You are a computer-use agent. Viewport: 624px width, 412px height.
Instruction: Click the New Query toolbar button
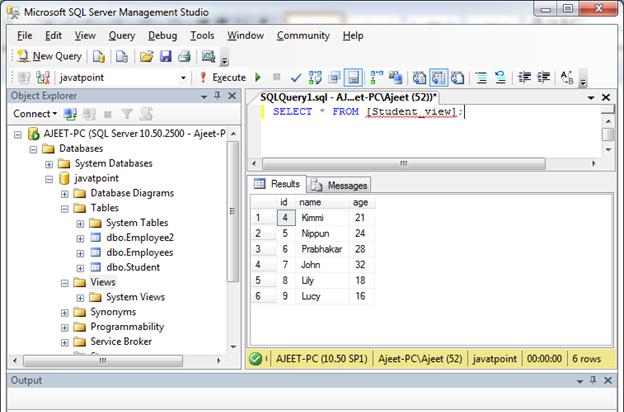click(x=50, y=57)
